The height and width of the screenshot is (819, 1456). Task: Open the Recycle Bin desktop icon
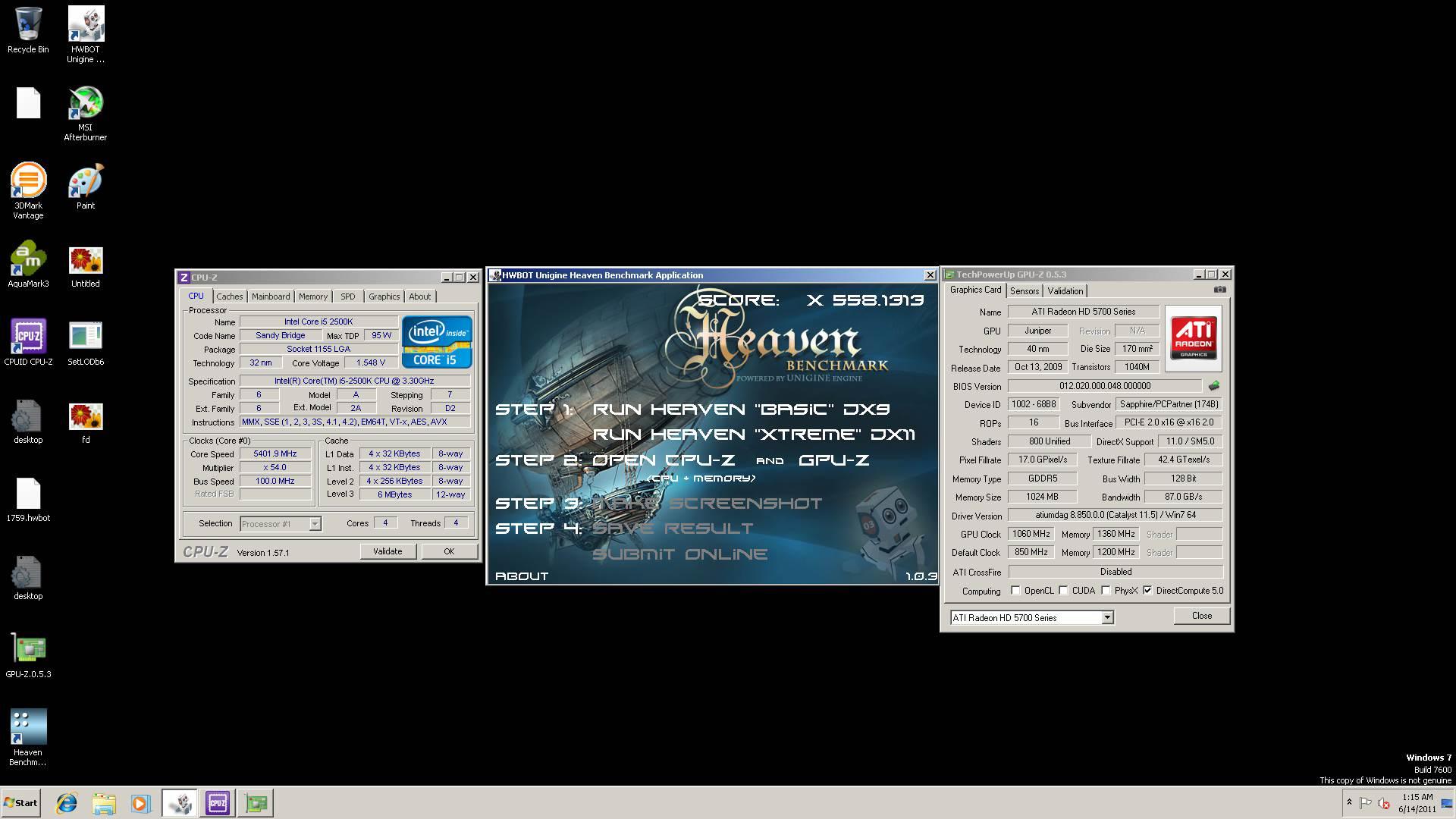click(28, 30)
